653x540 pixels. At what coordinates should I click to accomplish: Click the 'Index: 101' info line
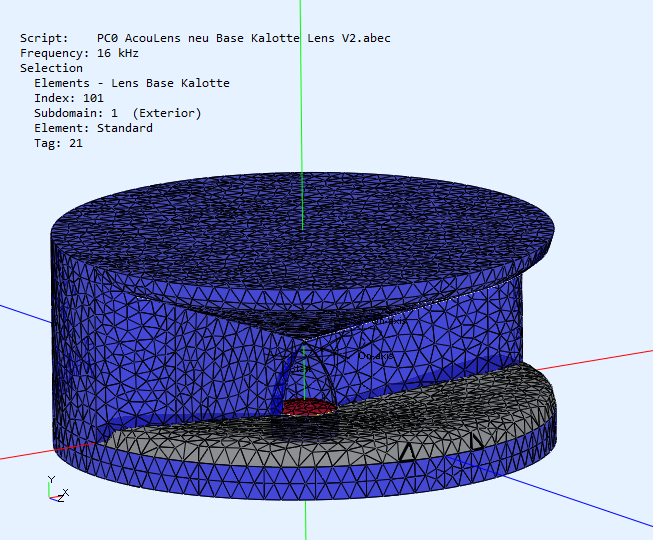(68, 98)
